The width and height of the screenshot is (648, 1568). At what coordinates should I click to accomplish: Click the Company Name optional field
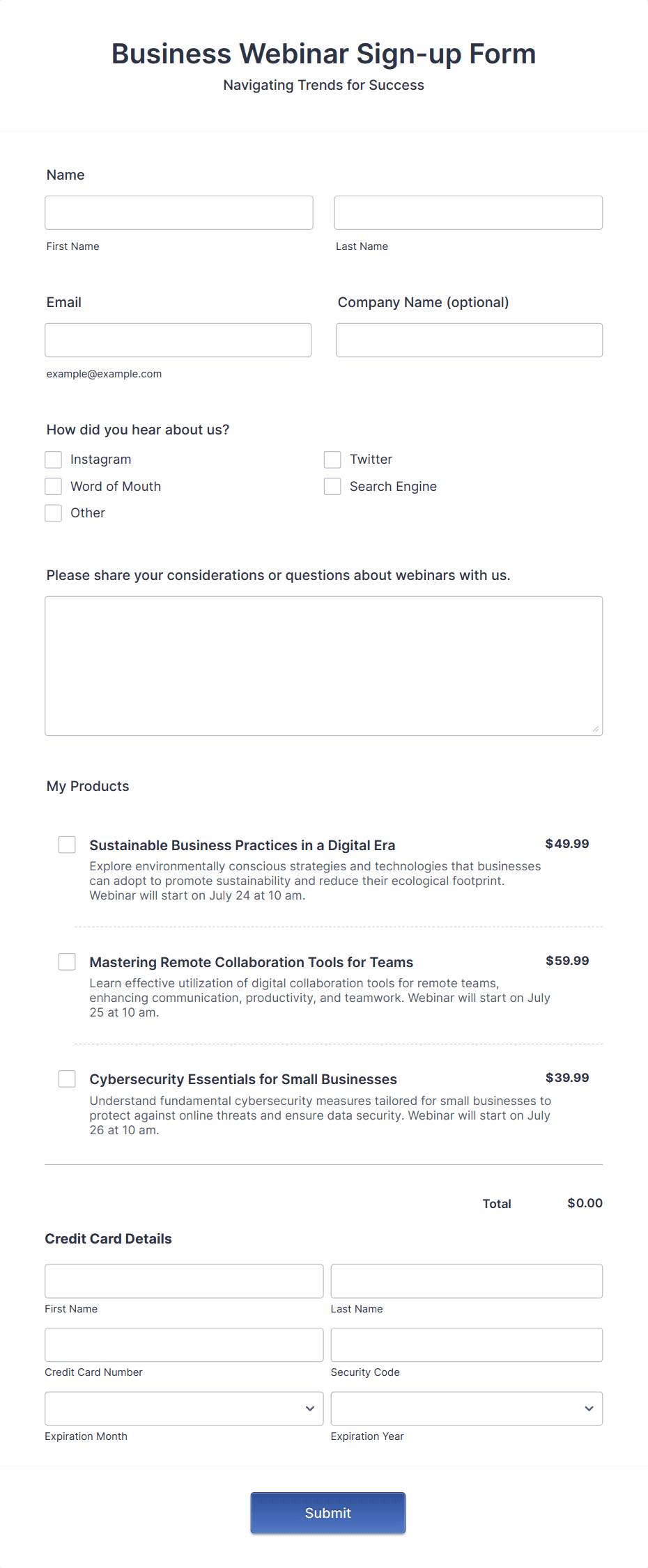[x=468, y=340]
